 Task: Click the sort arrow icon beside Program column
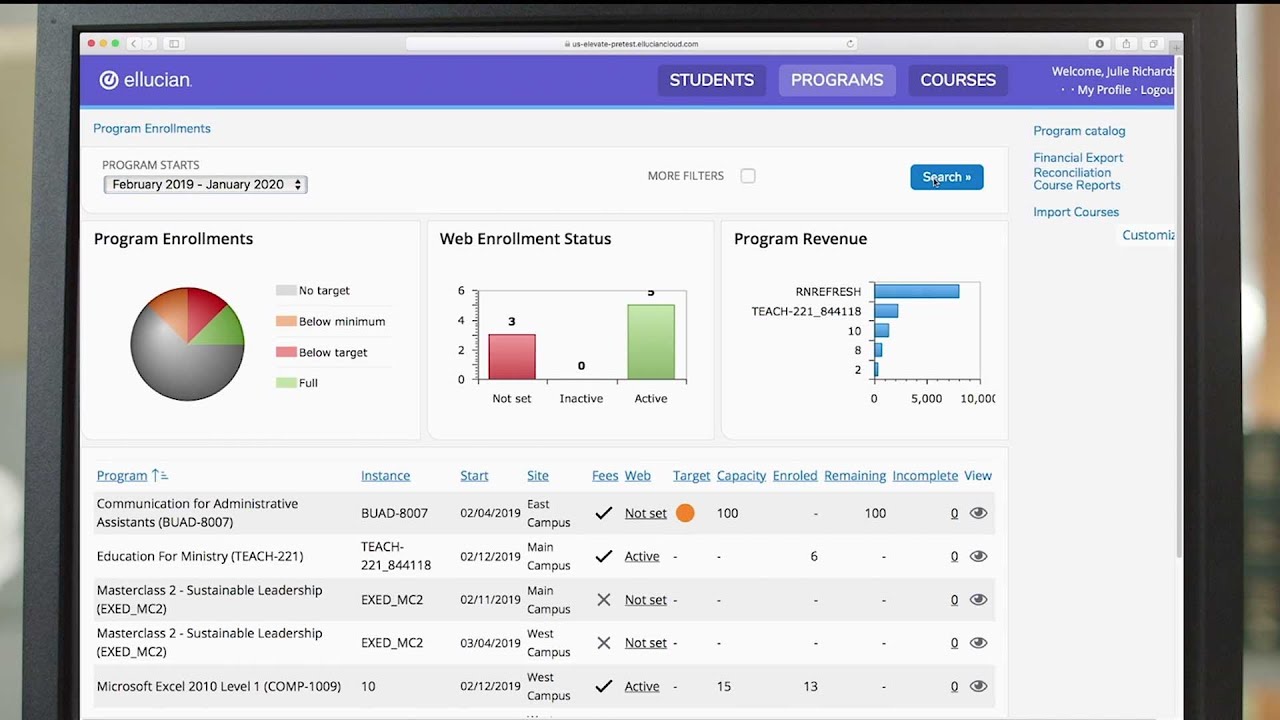pyautogui.click(x=160, y=476)
